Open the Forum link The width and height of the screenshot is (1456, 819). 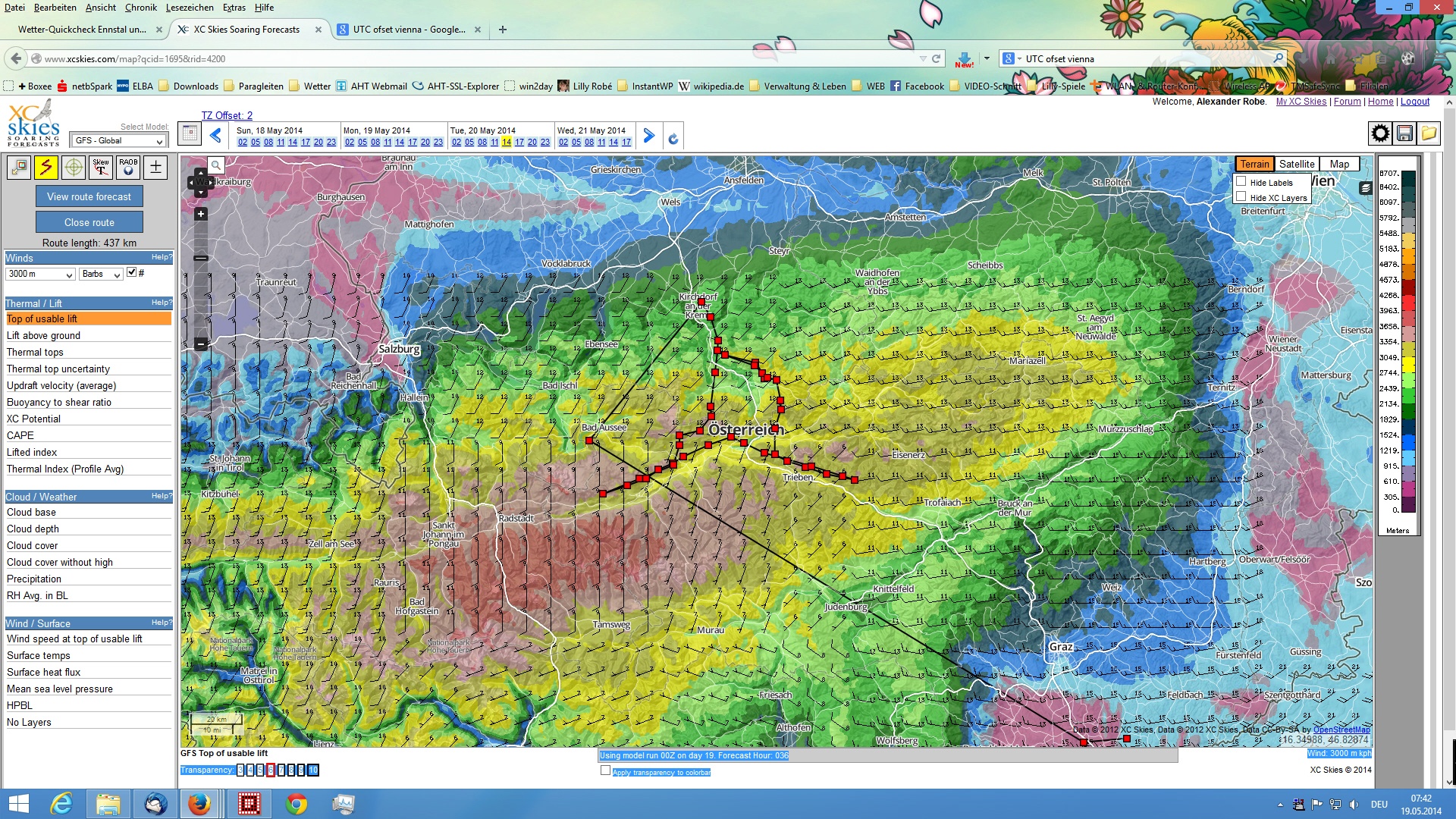click(x=1348, y=102)
